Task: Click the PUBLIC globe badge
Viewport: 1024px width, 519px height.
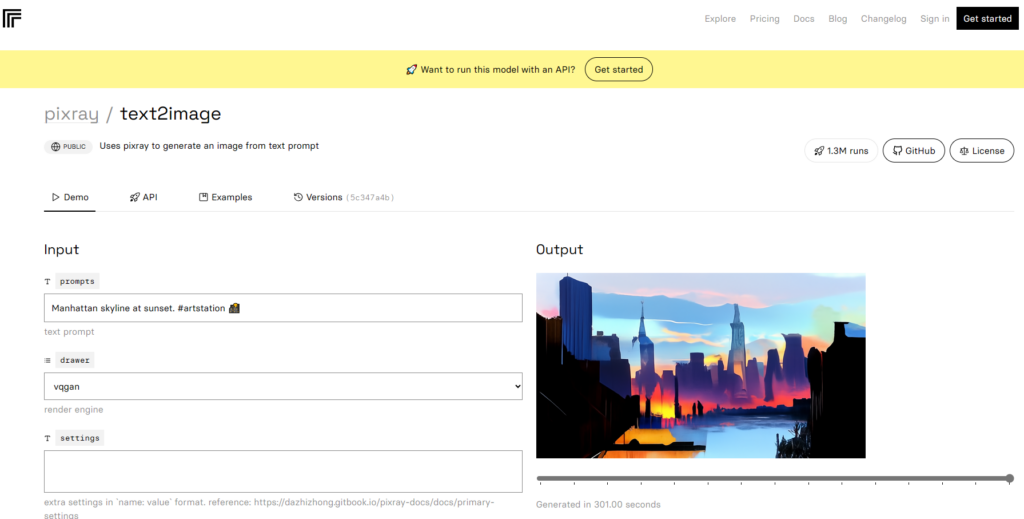Action: (68, 147)
